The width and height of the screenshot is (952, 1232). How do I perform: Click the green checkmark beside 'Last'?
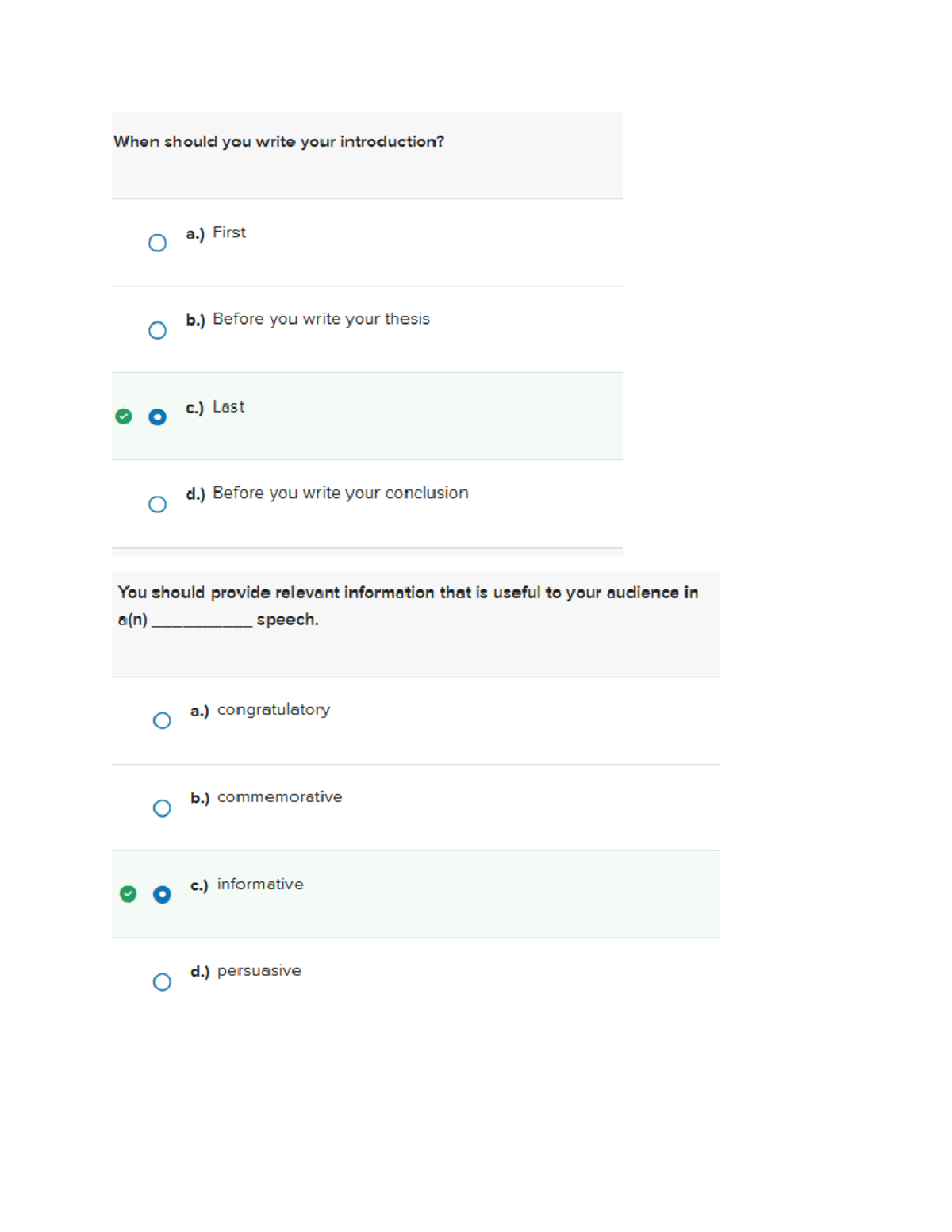(124, 416)
